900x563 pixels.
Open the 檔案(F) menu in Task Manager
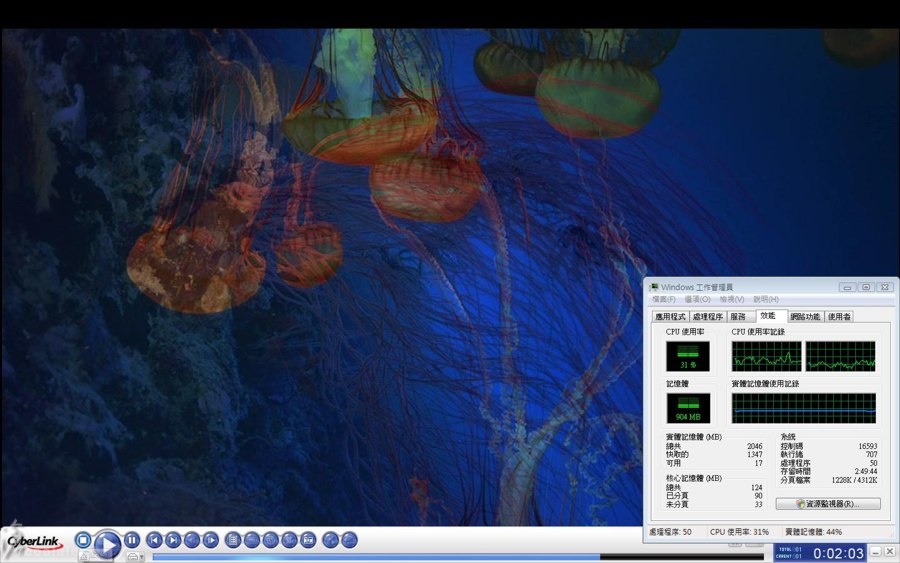pyautogui.click(x=664, y=299)
